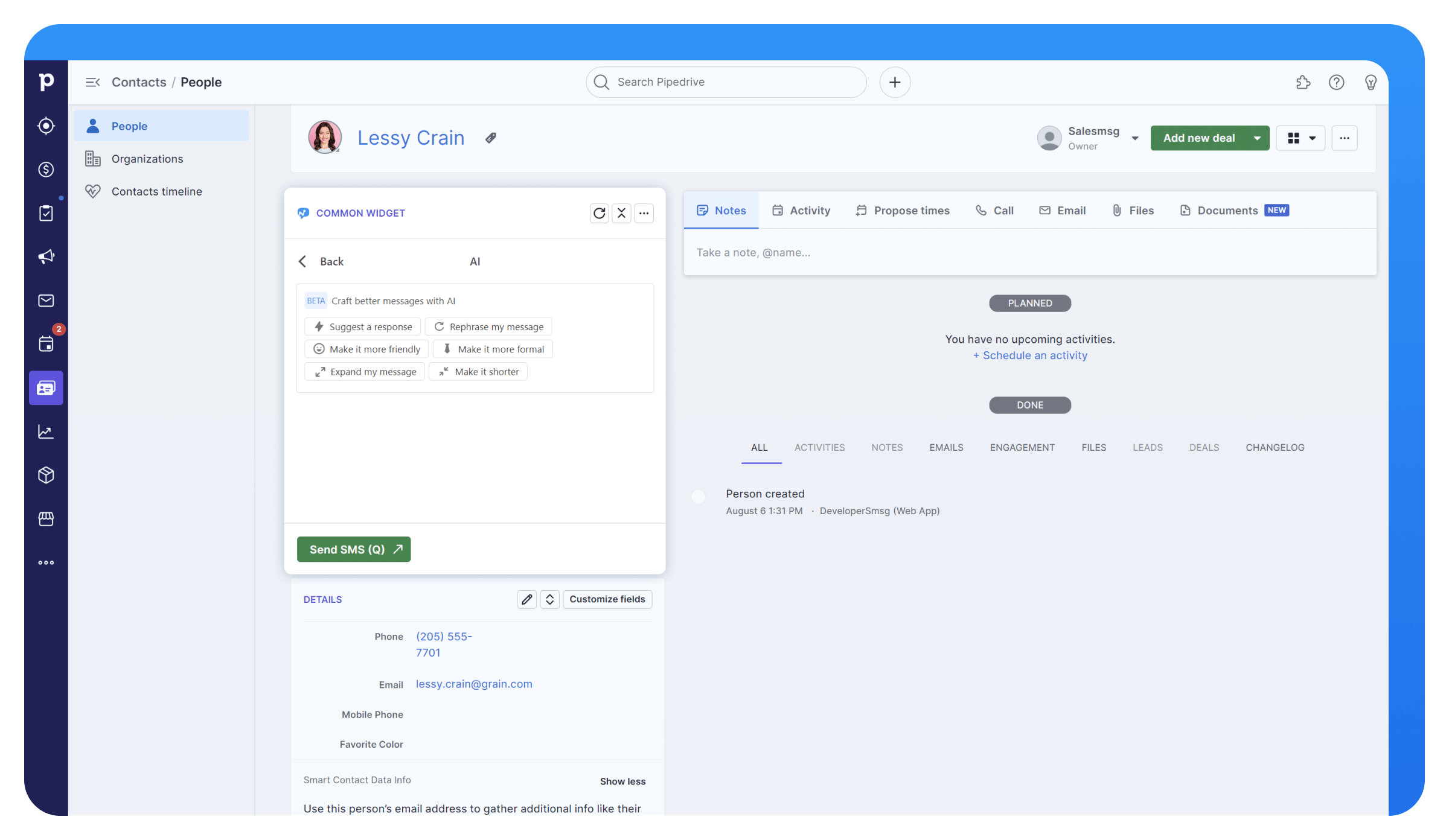Reorder details fields with up-down arrows icon
Screen dimensions: 1449x840
(x=549, y=599)
